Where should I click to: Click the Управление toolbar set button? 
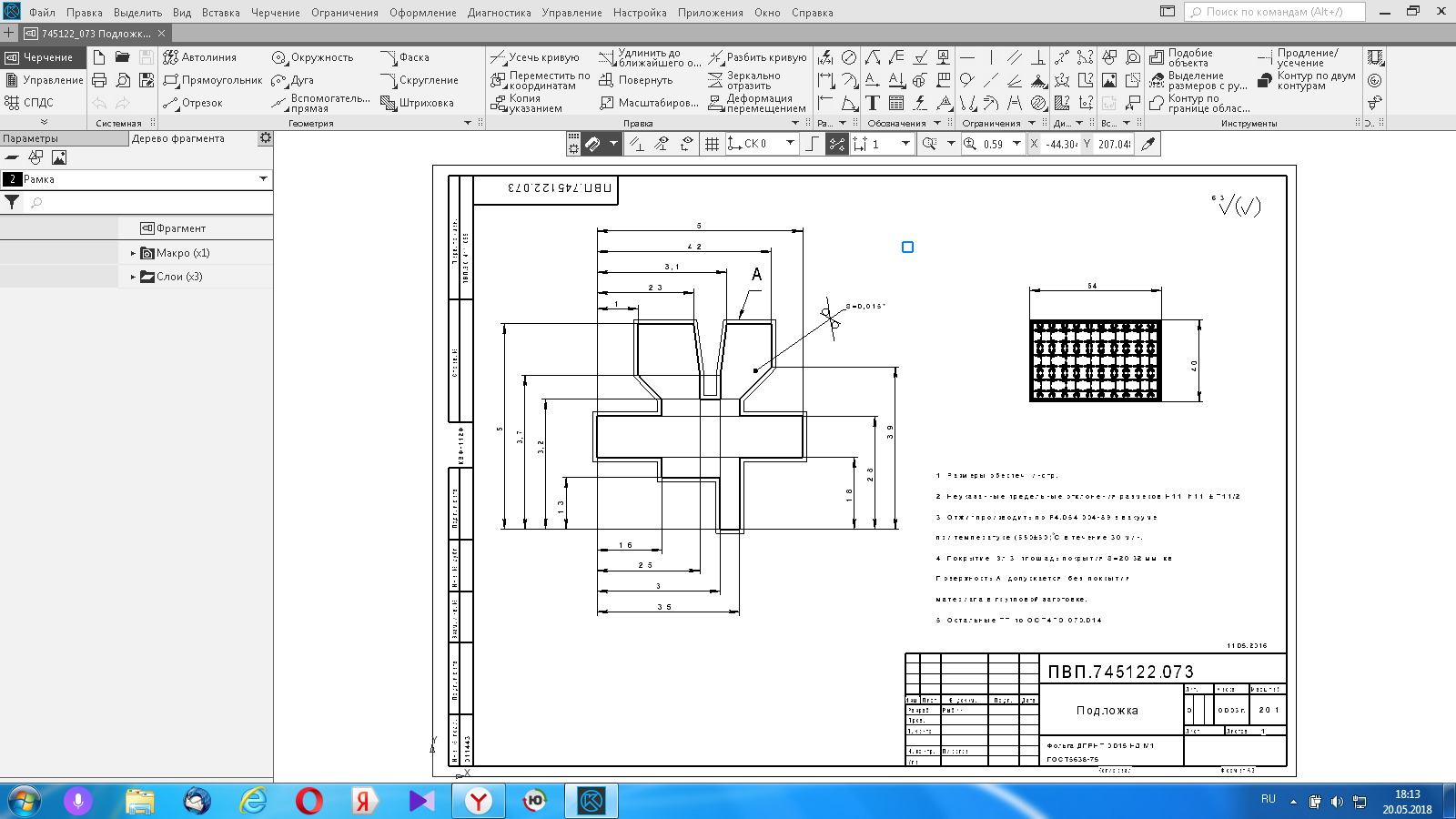[44, 80]
